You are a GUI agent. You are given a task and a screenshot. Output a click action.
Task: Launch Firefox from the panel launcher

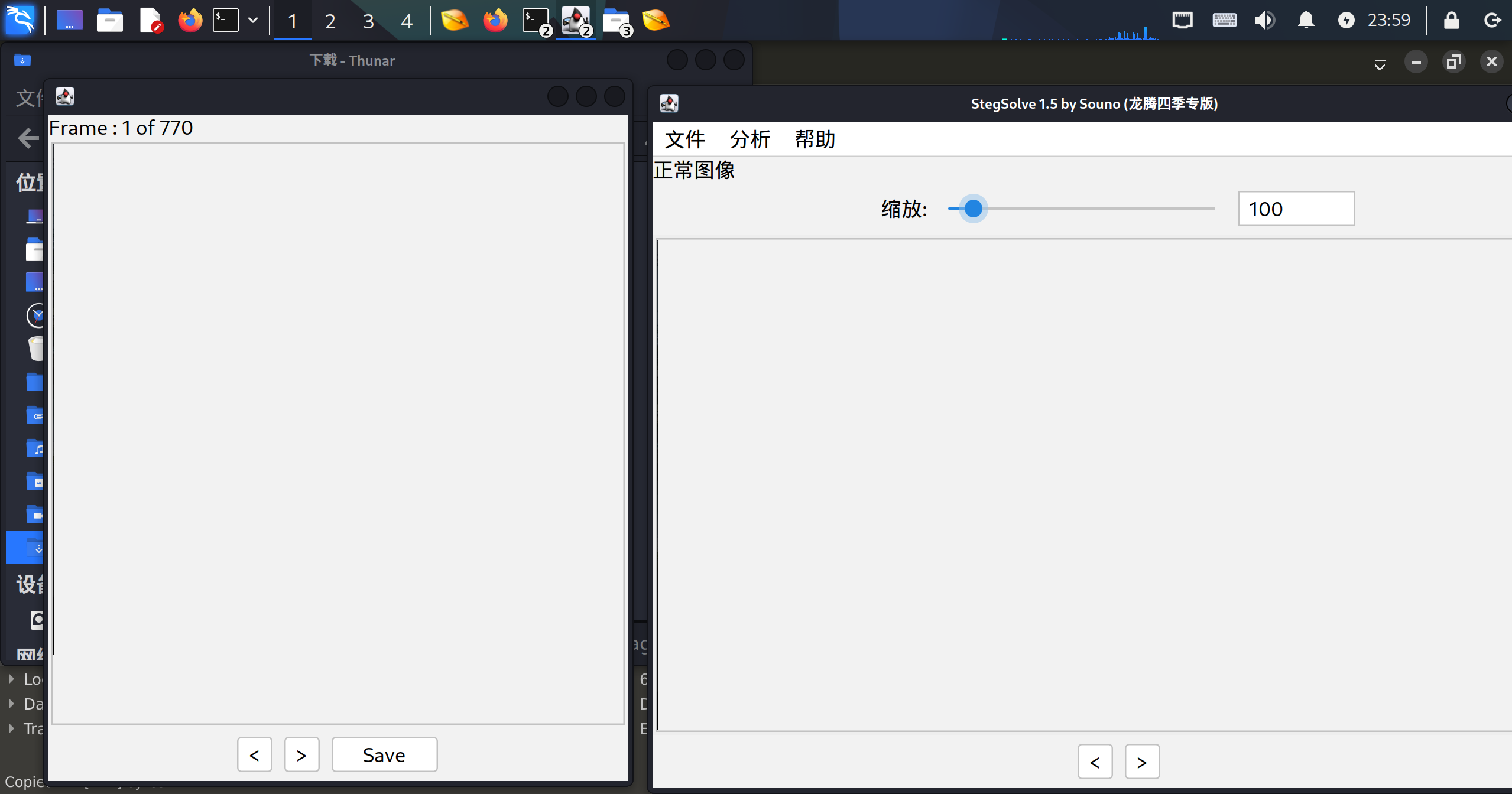190,21
